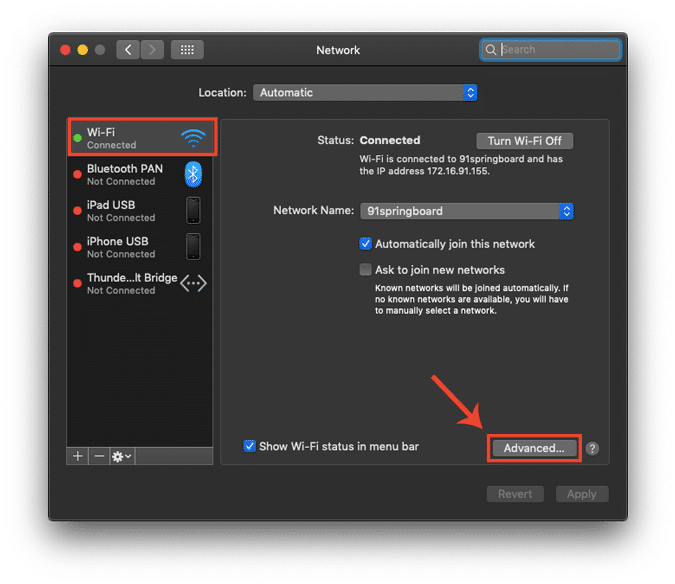Enable Ask to join new networks
This screenshot has height=584, width=675.
pyautogui.click(x=365, y=270)
